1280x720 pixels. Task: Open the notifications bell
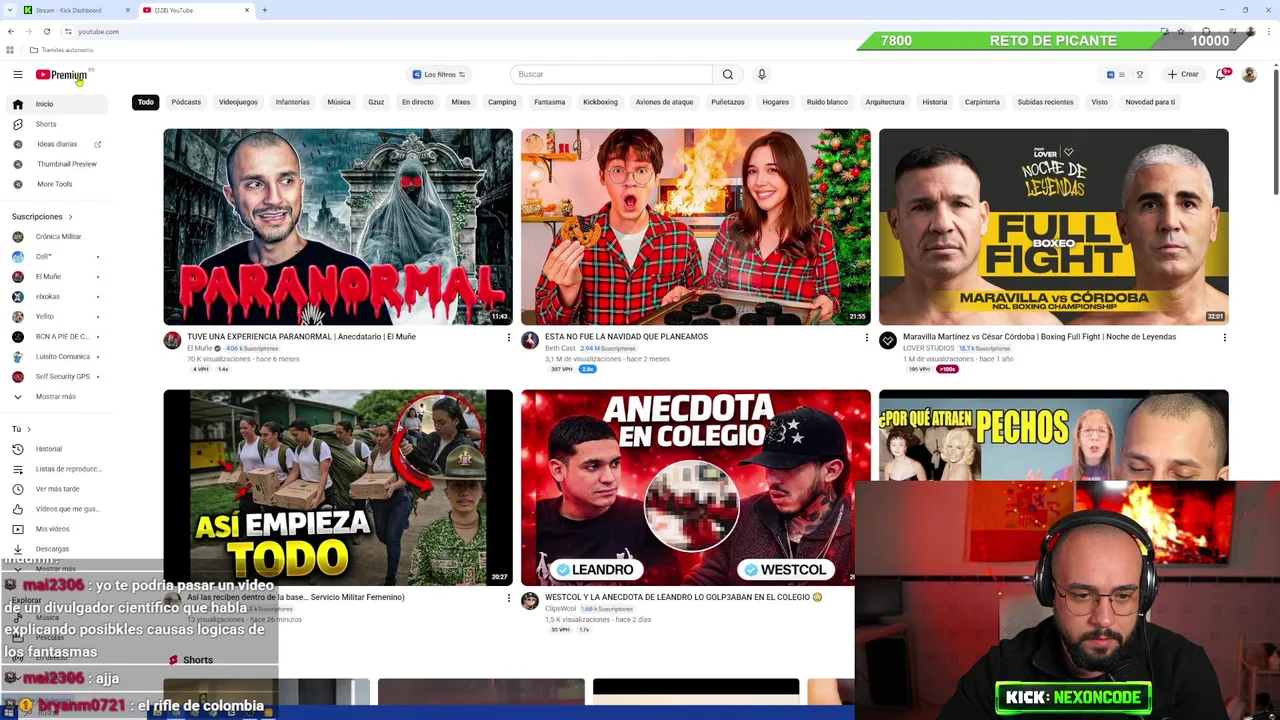pos(1221,74)
